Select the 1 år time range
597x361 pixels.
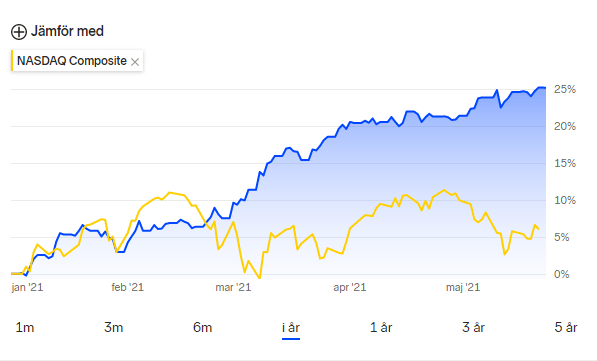tap(381, 327)
